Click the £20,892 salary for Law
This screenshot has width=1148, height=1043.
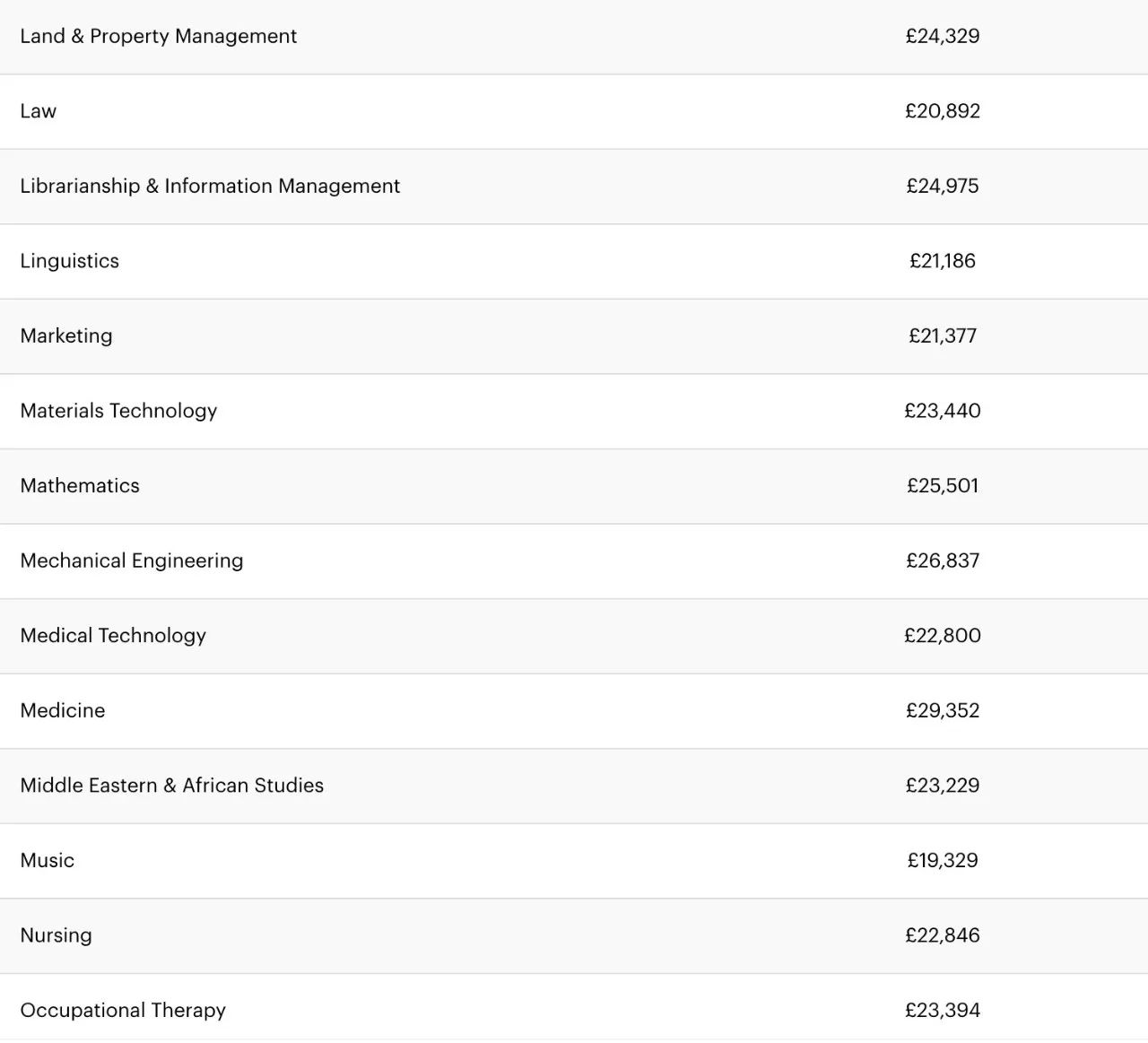tap(943, 111)
